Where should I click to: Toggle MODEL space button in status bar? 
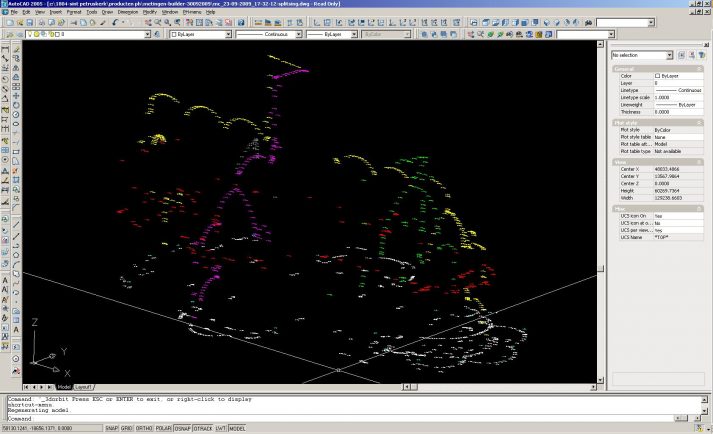tap(237, 428)
